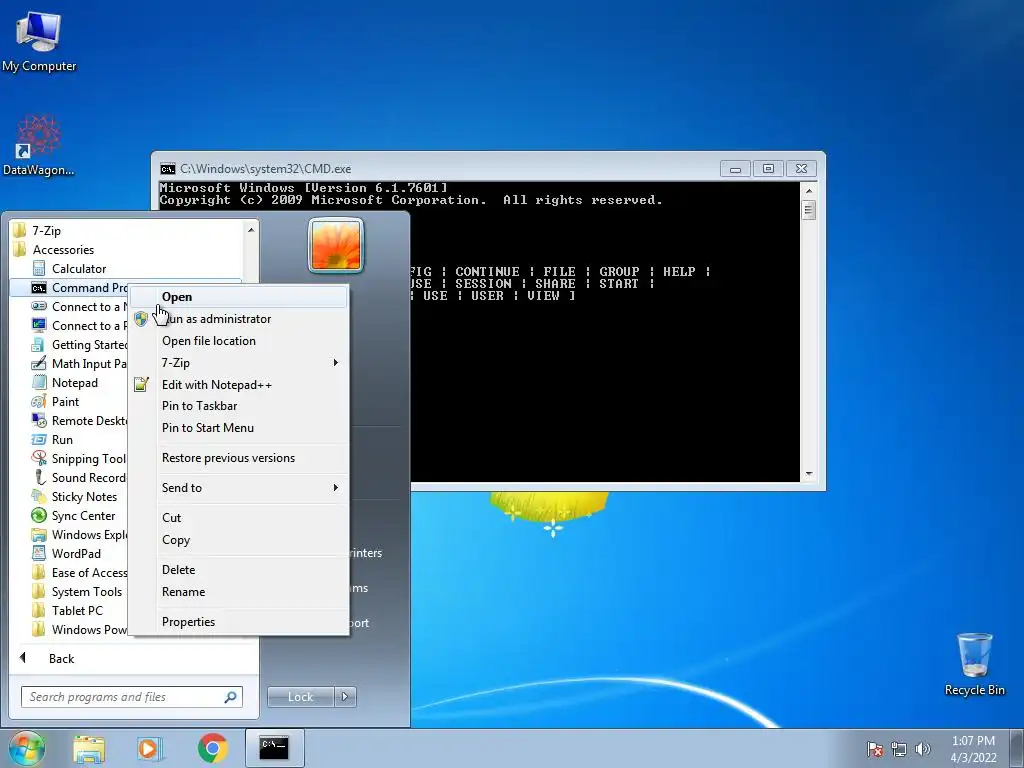
Task: Open the shutdown options arrow
Action: tap(345, 697)
